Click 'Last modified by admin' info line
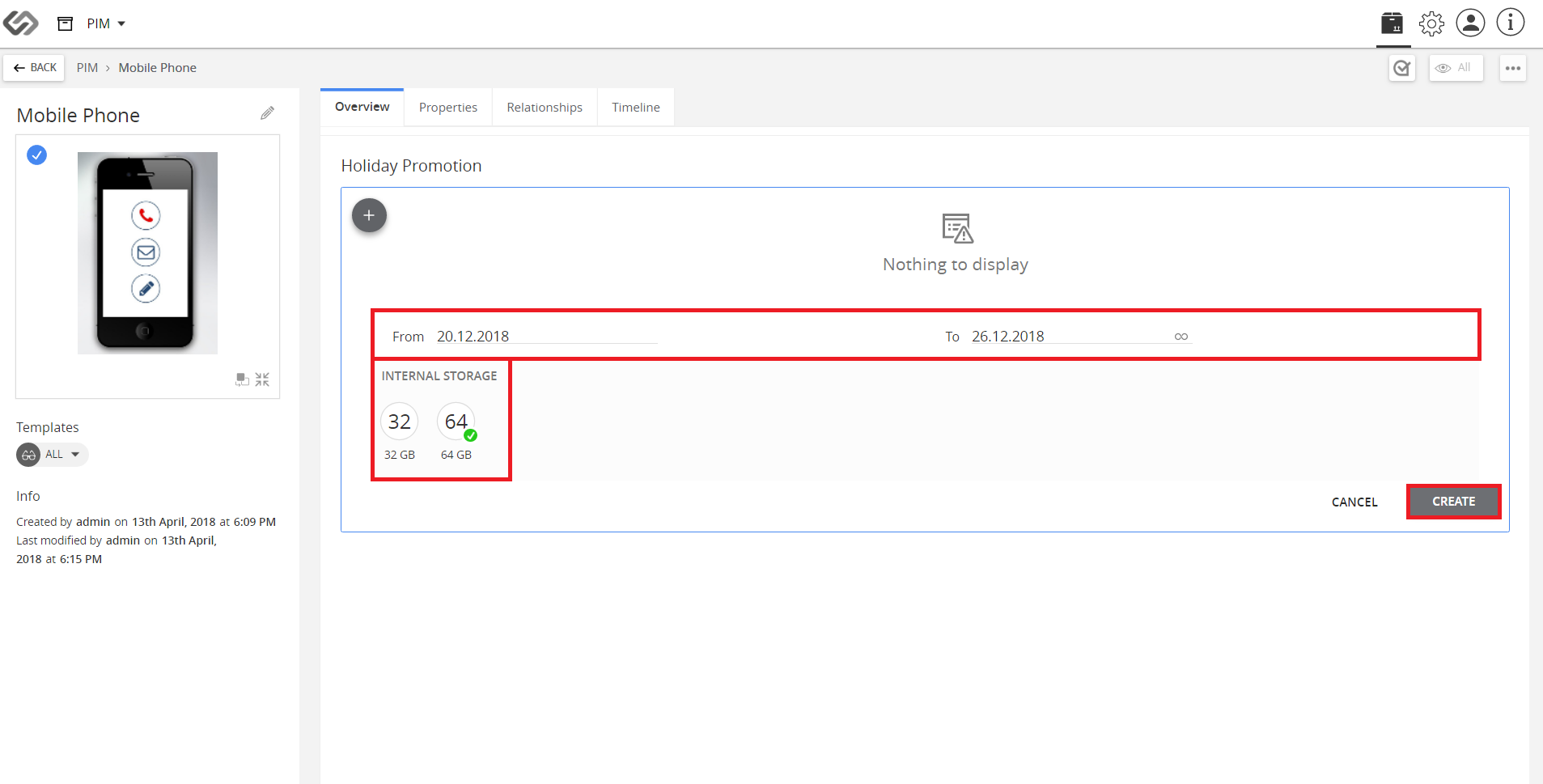The width and height of the screenshot is (1543, 784). 117,549
